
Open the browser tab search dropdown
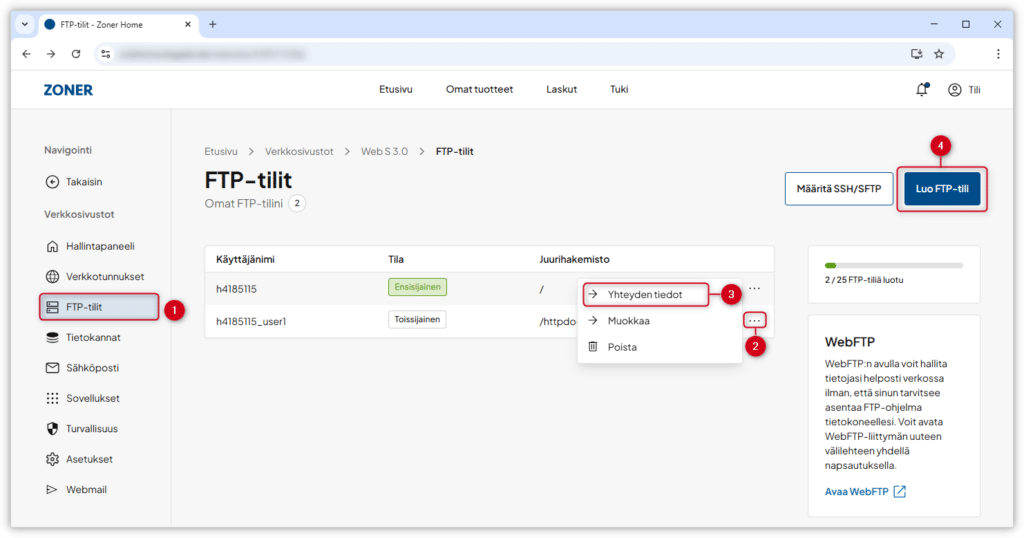pos(25,24)
